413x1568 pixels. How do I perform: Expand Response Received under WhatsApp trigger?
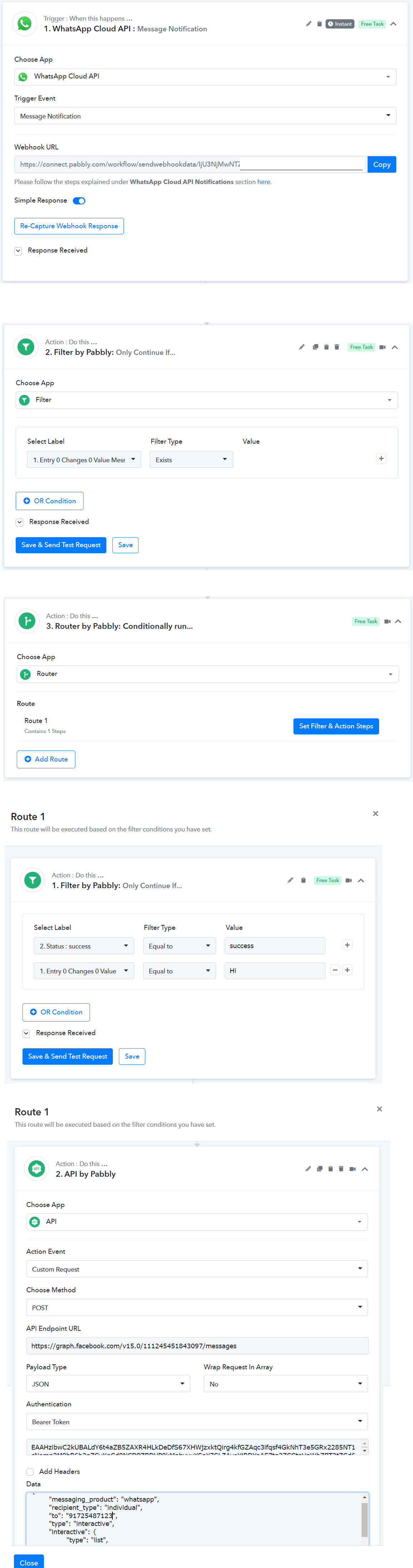tap(18, 251)
